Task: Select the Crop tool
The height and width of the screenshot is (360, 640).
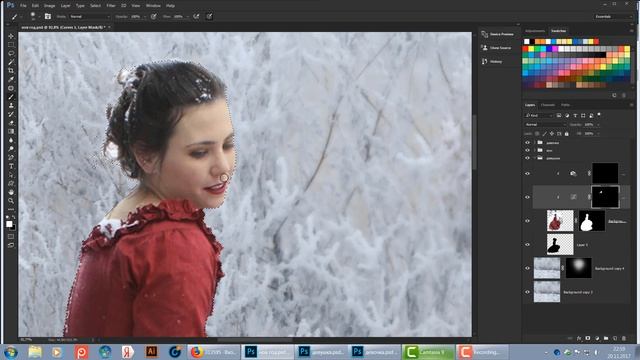Action: (11, 71)
